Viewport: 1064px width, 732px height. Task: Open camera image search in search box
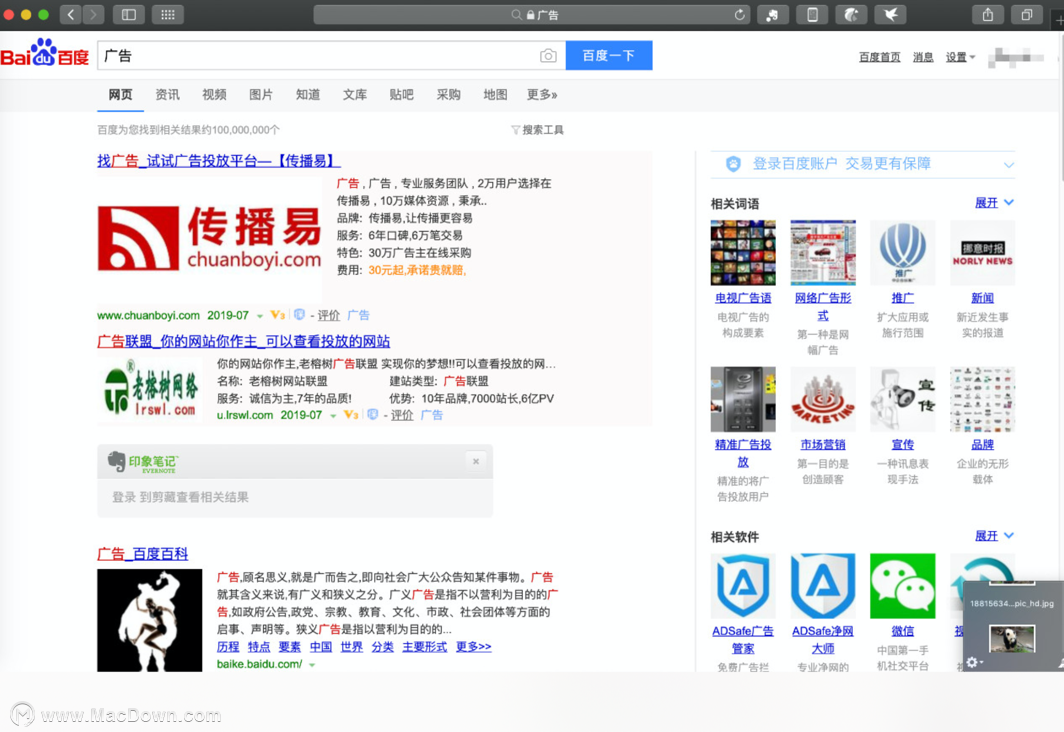click(x=548, y=56)
